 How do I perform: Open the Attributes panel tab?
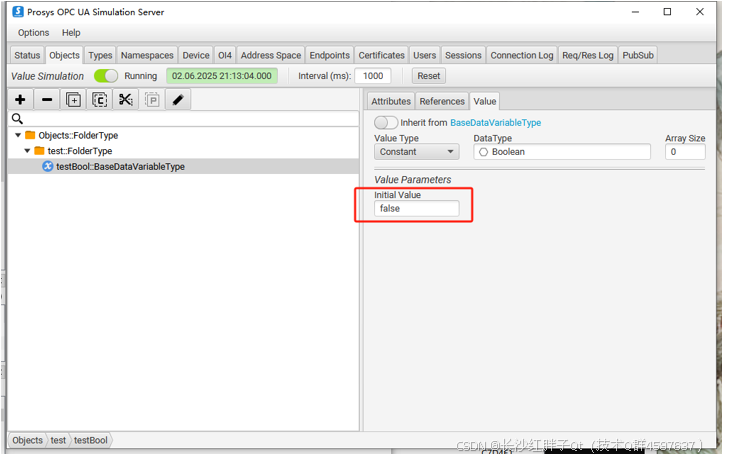[x=391, y=101]
